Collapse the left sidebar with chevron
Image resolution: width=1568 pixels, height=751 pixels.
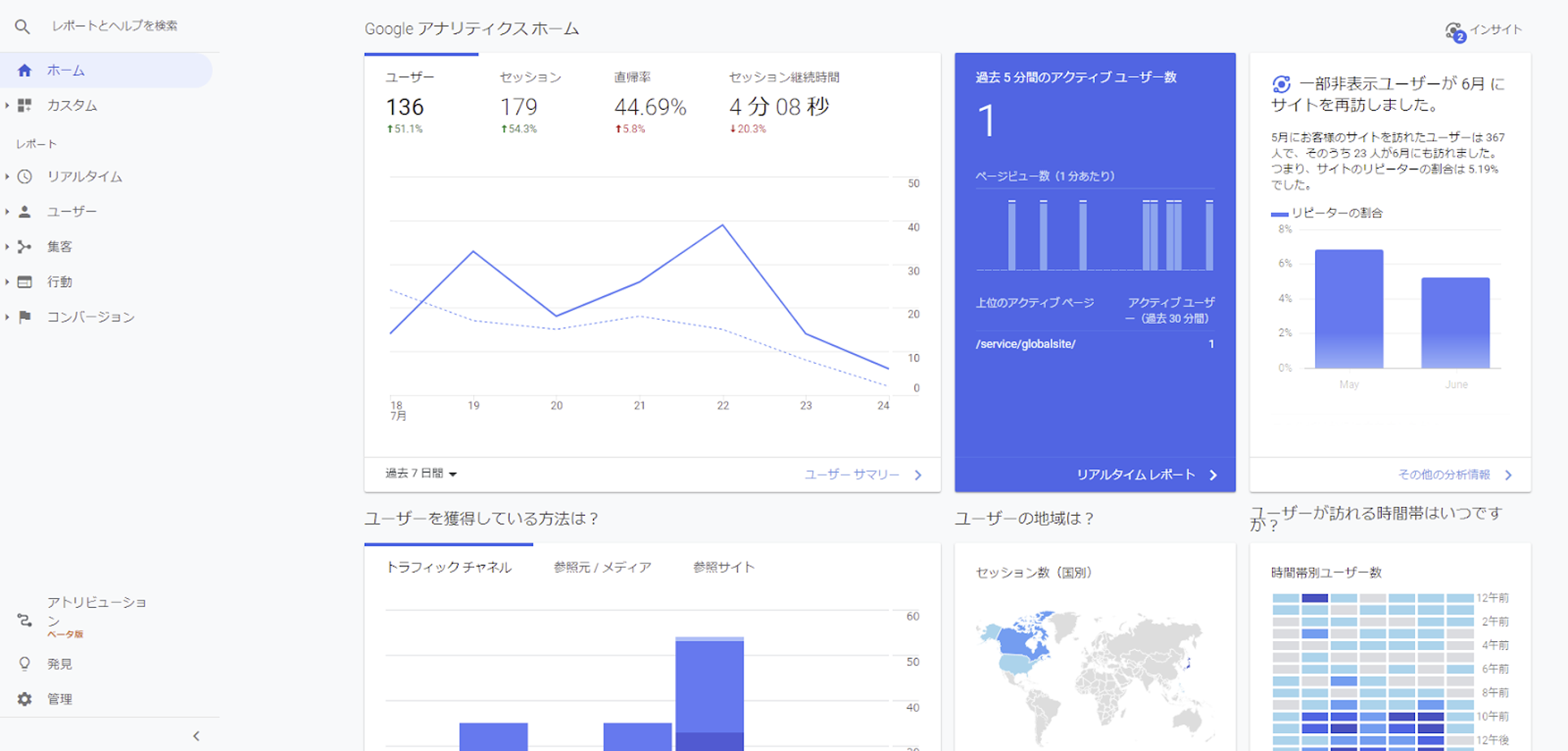tap(196, 736)
